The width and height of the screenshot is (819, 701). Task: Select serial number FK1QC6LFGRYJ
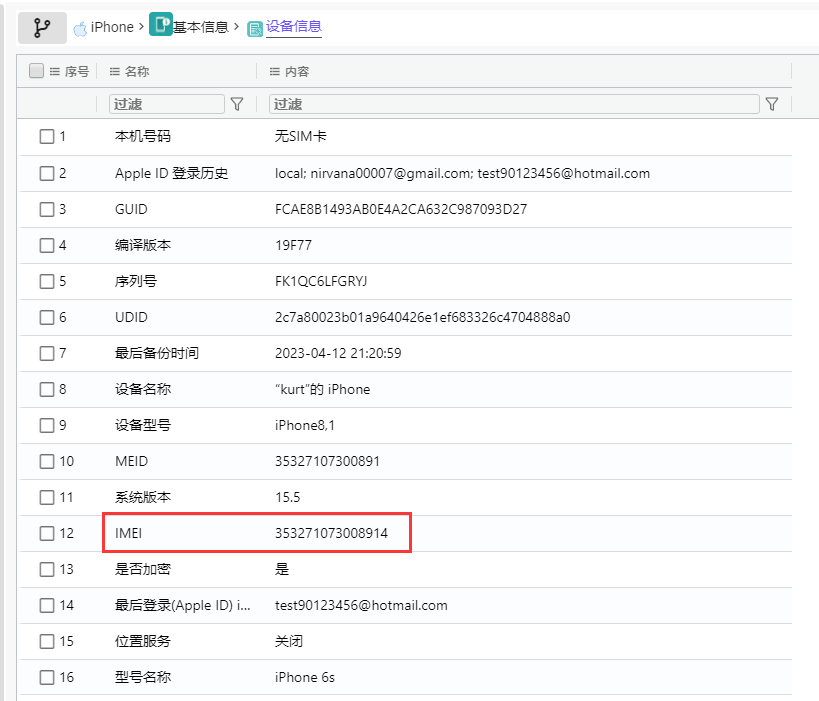[321, 282]
